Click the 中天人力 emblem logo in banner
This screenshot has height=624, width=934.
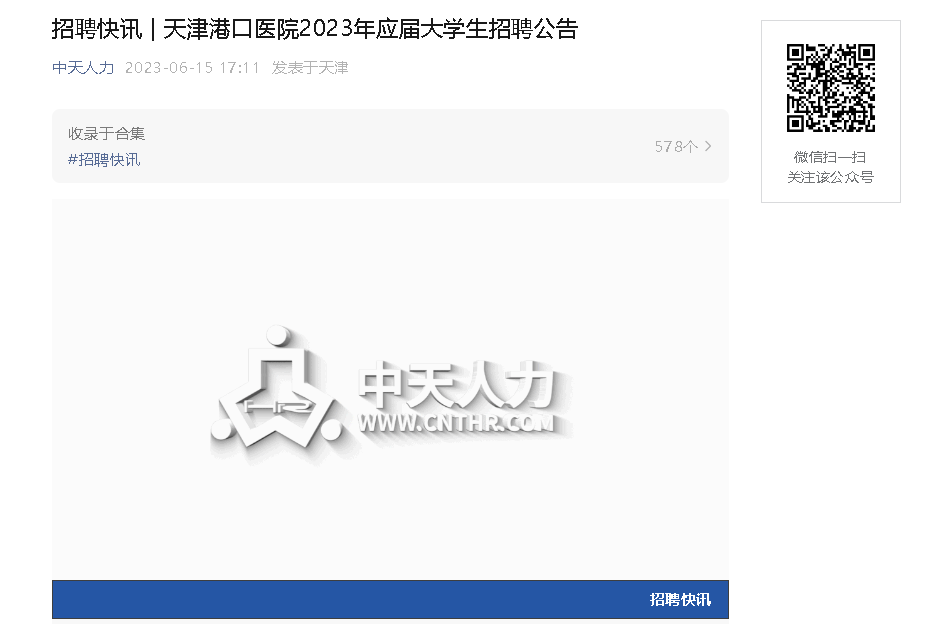pyautogui.click(x=276, y=388)
